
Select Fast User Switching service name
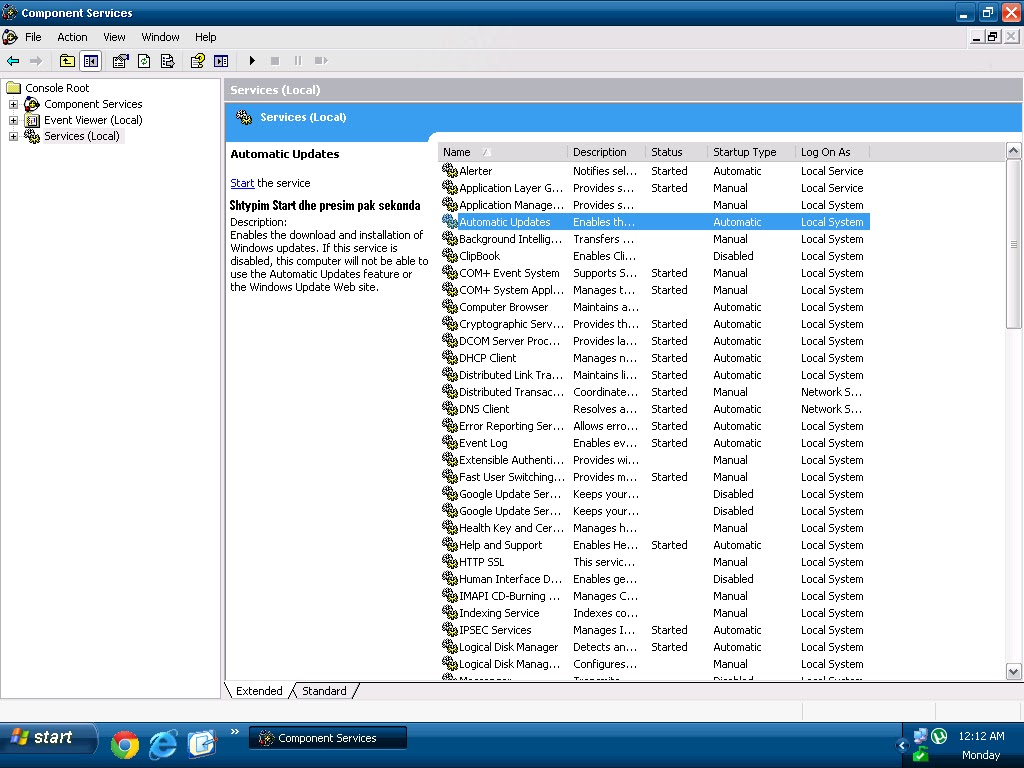click(511, 477)
